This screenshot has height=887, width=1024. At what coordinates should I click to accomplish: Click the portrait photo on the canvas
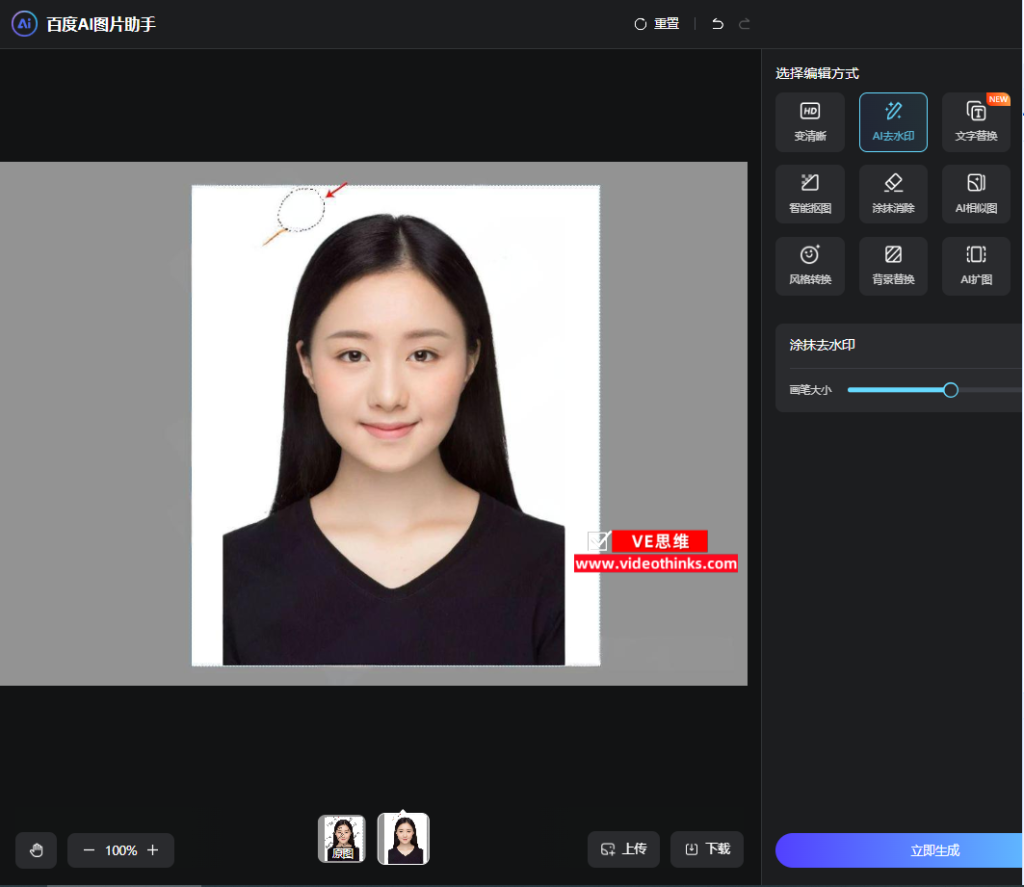(396, 426)
